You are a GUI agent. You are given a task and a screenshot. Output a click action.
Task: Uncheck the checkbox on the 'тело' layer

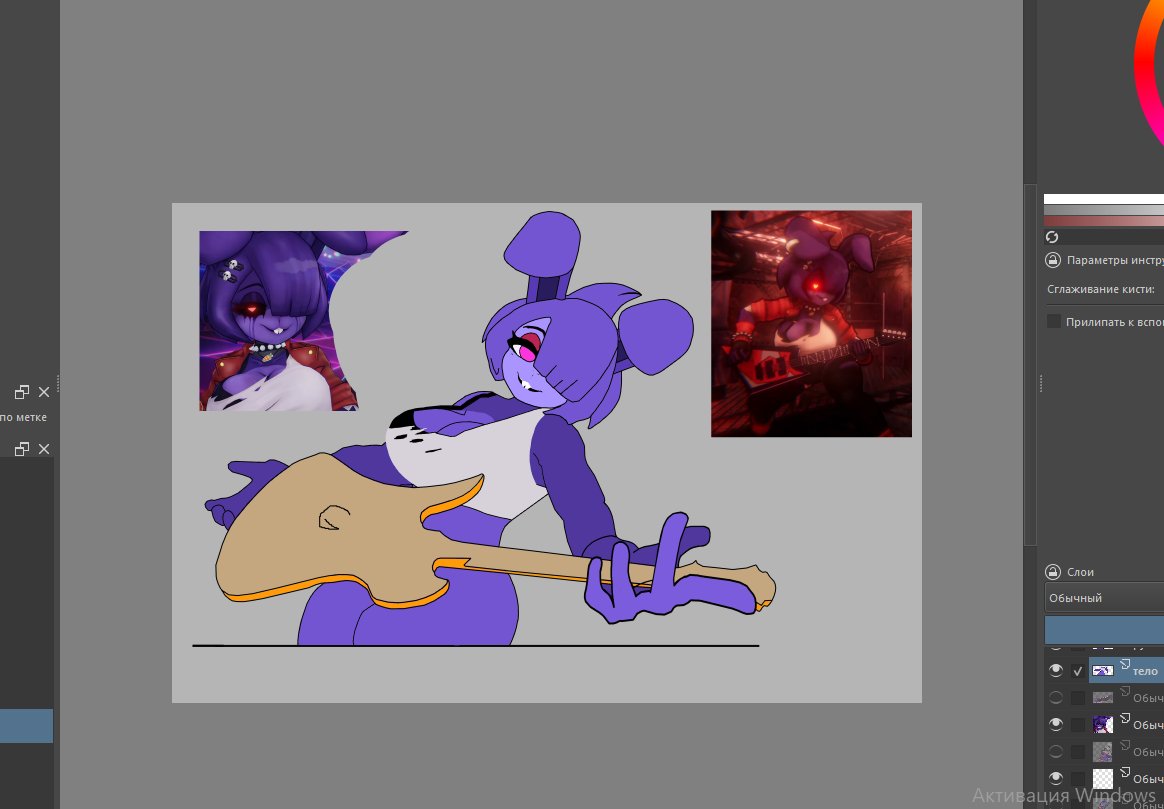1078,671
